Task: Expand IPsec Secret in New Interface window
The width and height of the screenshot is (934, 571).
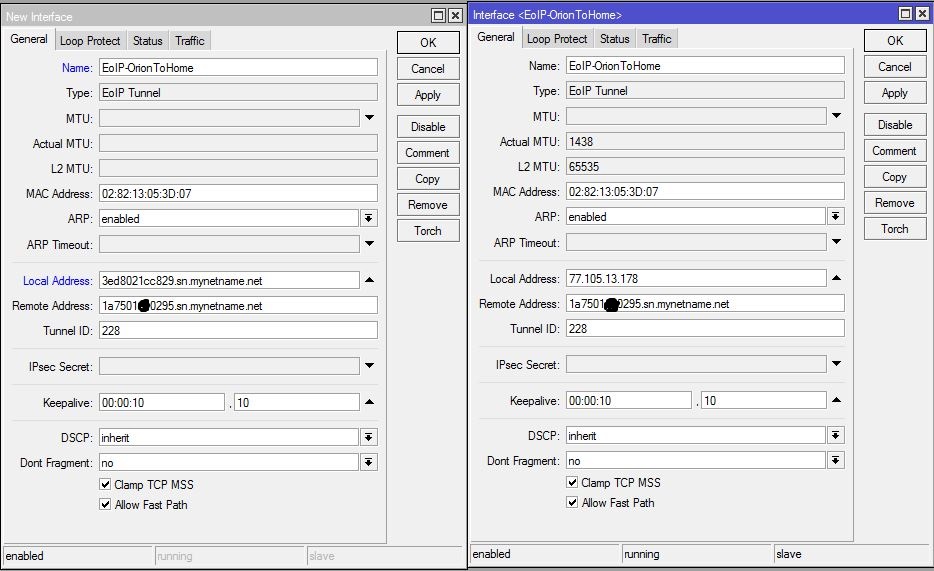Action: point(369,366)
